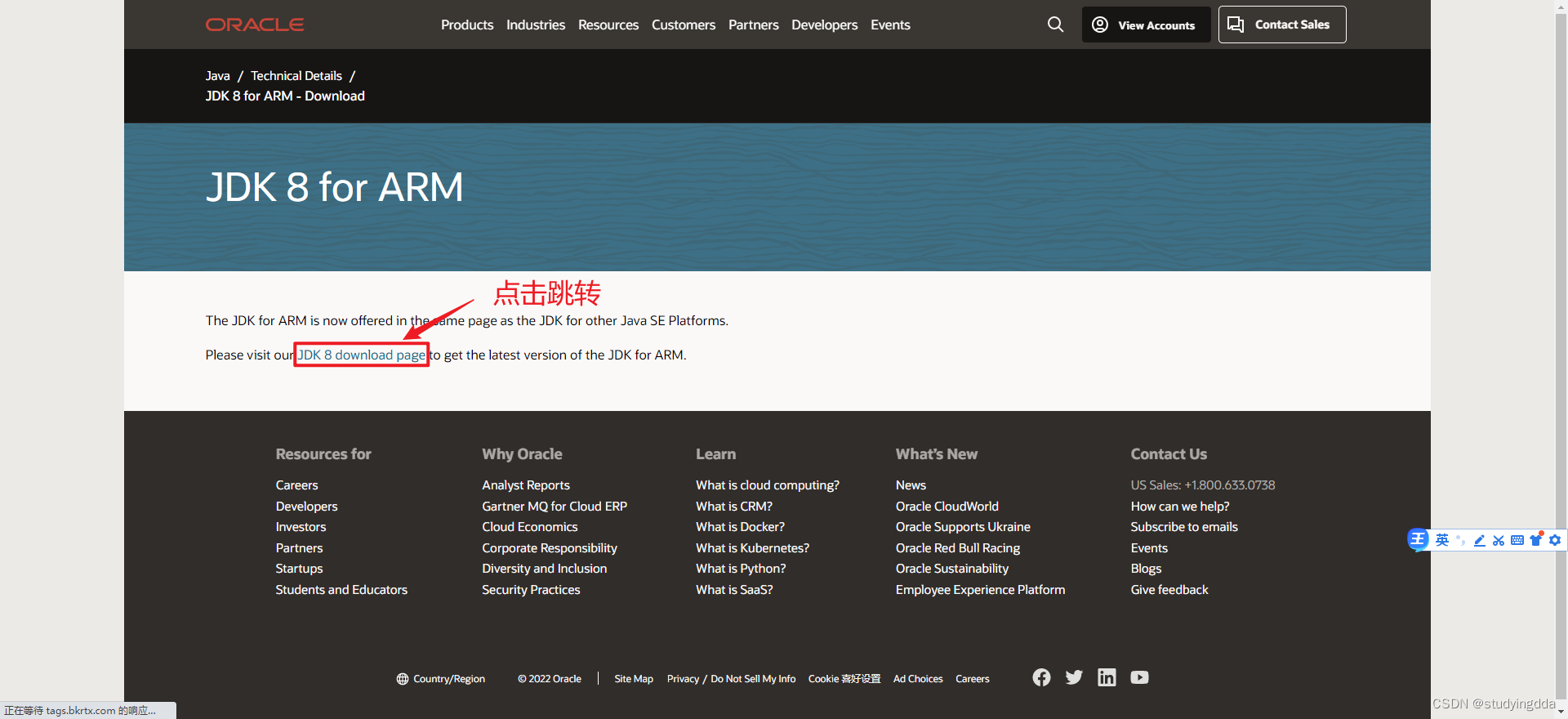Image resolution: width=1568 pixels, height=719 pixels.
Task: Toggle the IME punctuation mode icon
Action: click(1461, 540)
